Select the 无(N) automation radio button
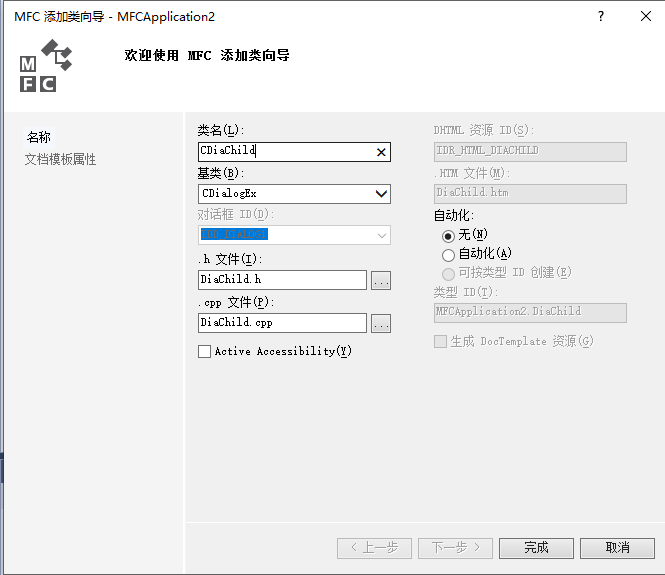 coord(448,236)
